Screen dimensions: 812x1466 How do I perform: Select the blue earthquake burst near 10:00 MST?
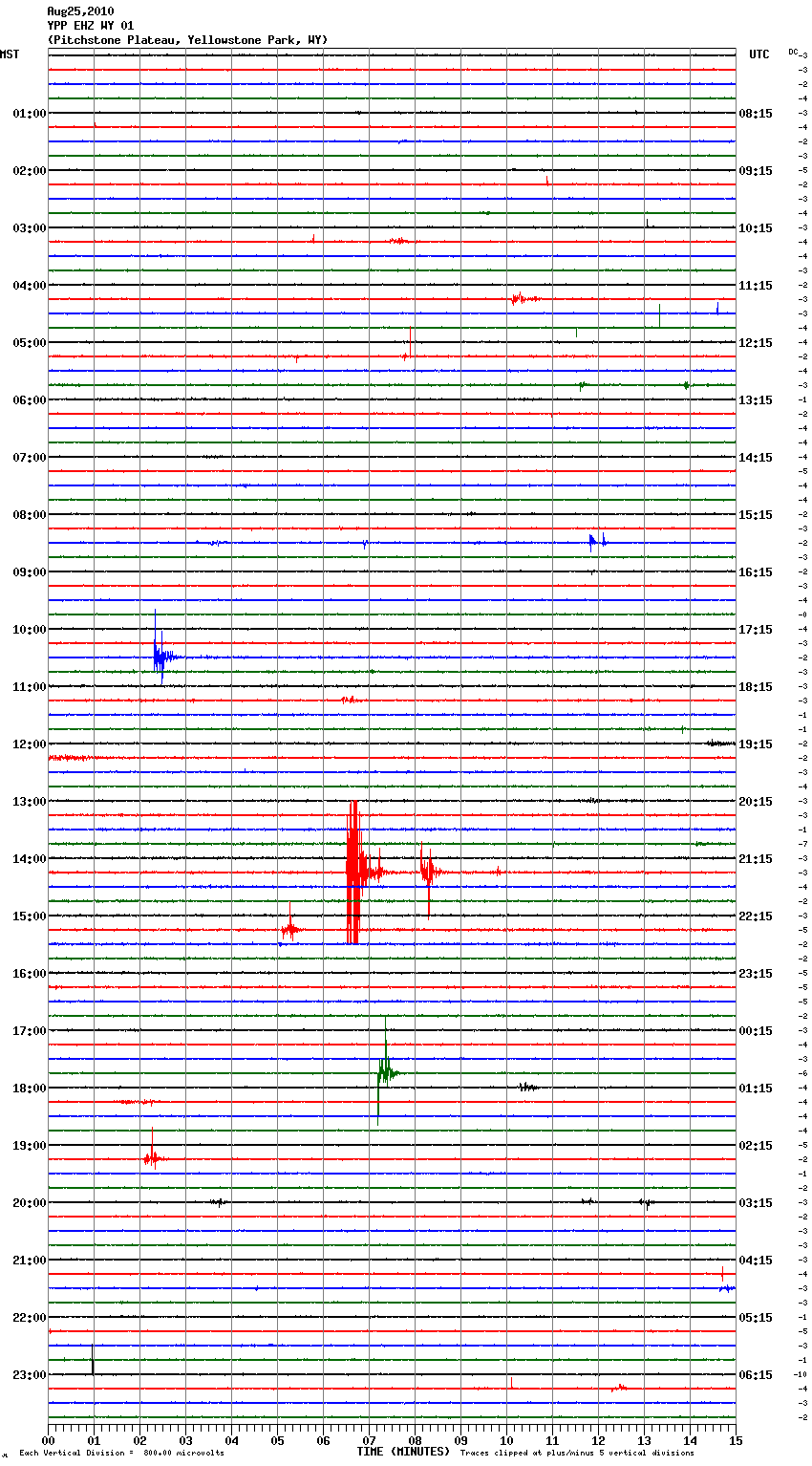[x=160, y=656]
